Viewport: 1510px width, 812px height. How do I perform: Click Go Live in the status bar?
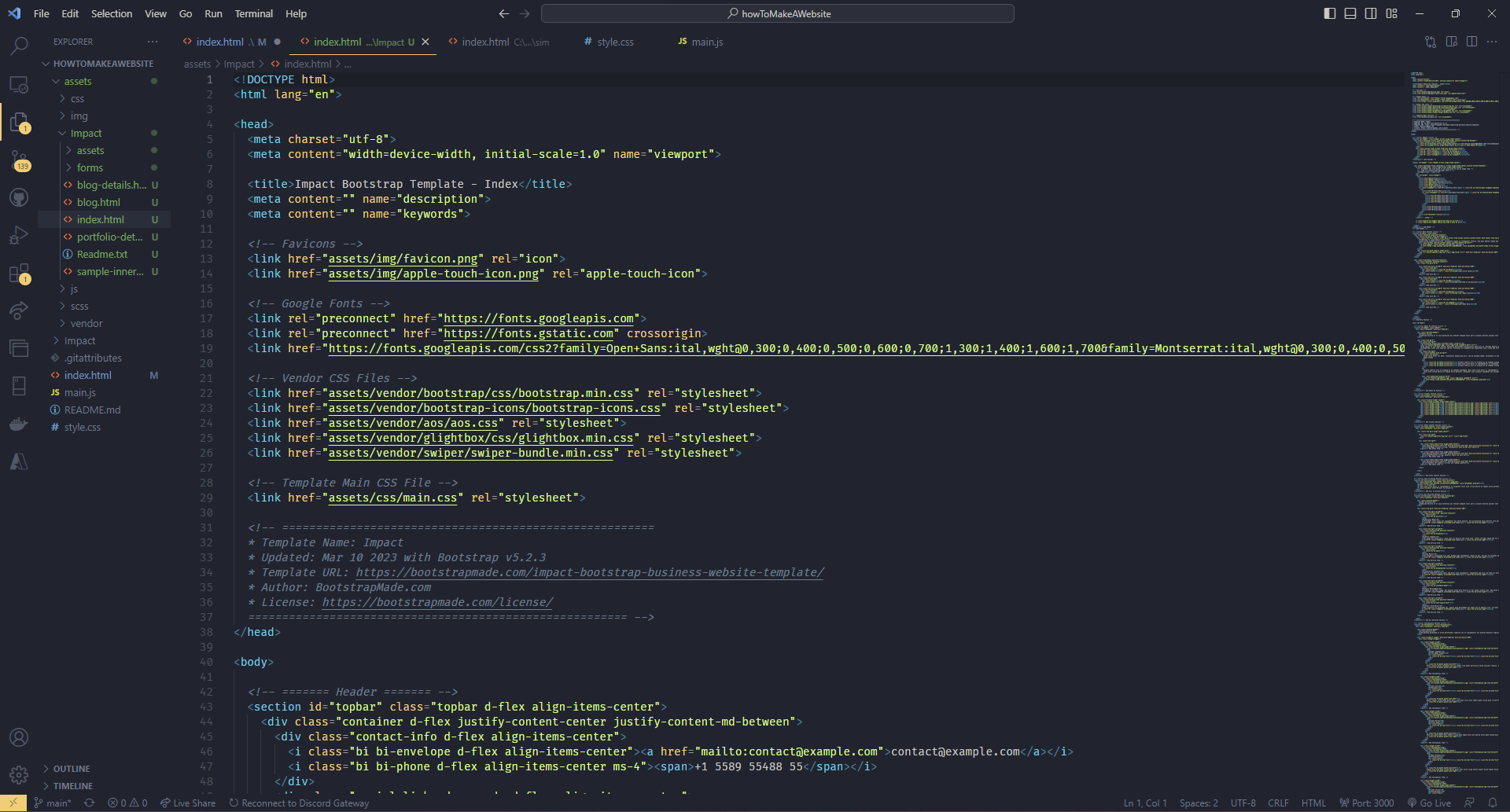(1429, 803)
